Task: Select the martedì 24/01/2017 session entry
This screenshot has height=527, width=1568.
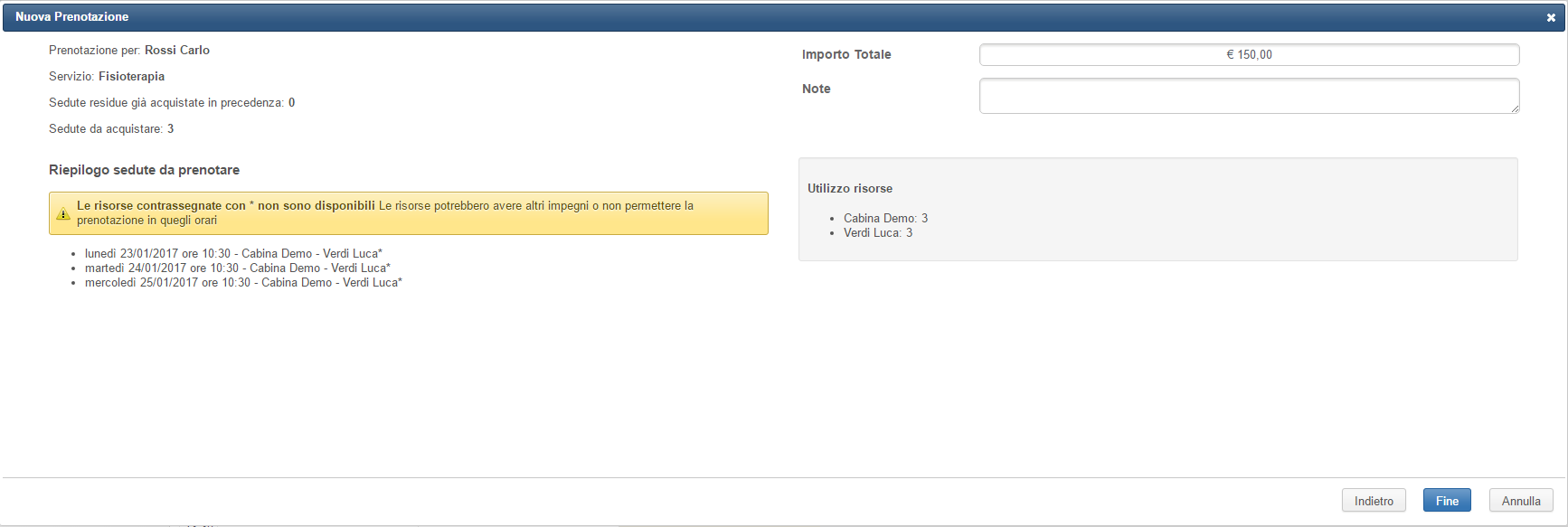Action: [x=238, y=268]
